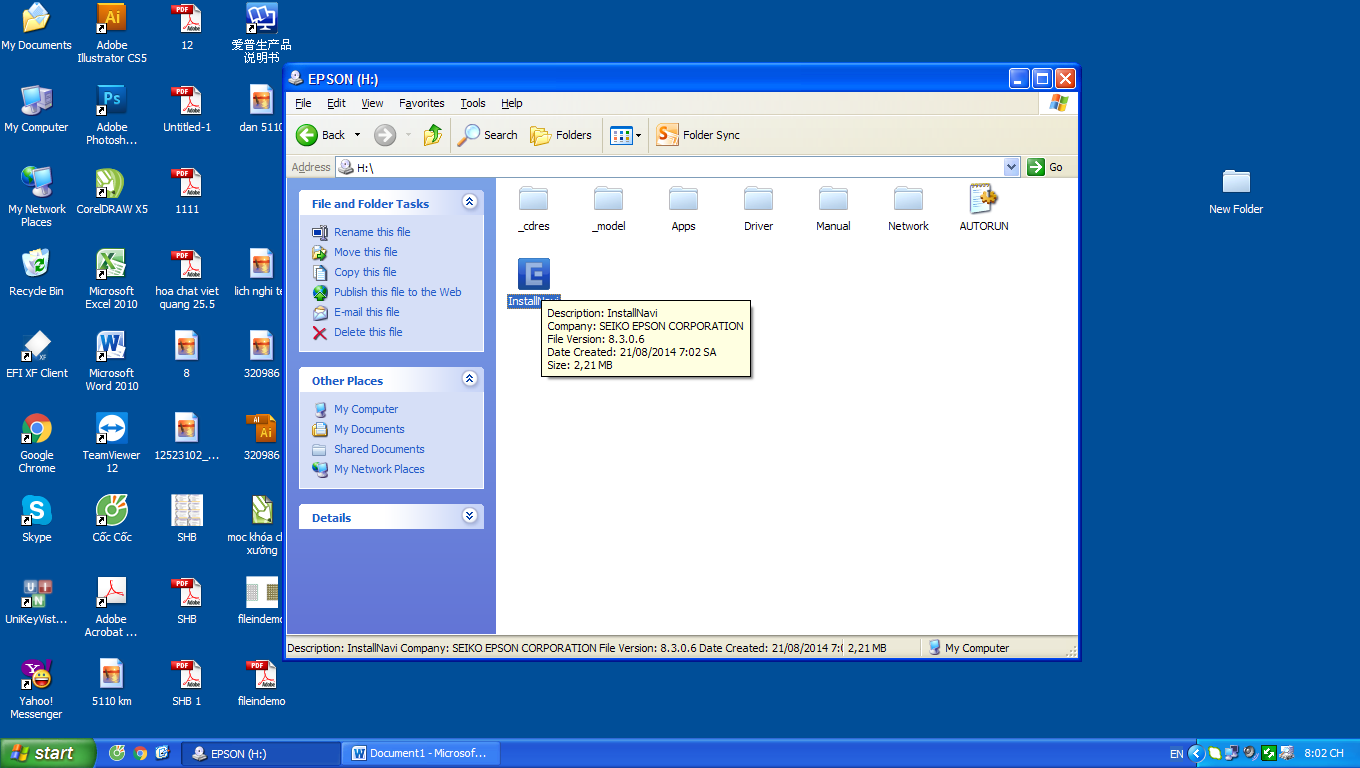Open the Favorites menu
The image size is (1360, 768).
click(422, 103)
